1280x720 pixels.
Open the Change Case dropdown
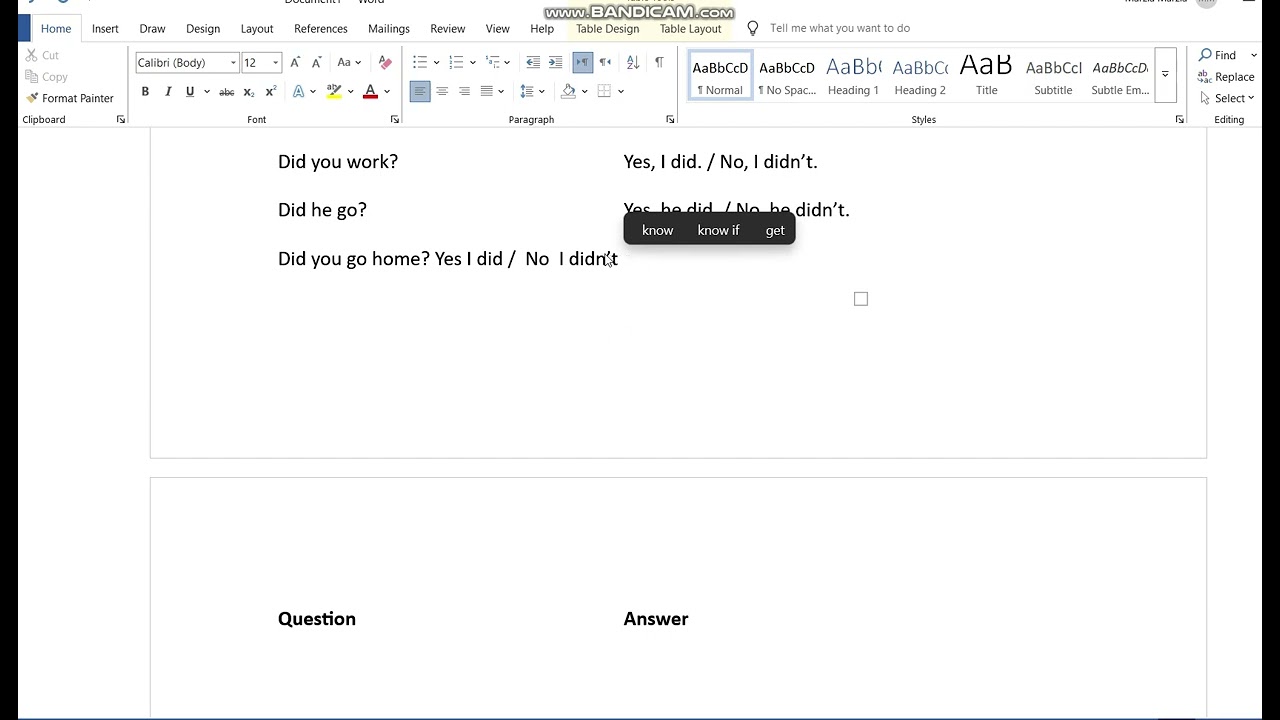(349, 62)
